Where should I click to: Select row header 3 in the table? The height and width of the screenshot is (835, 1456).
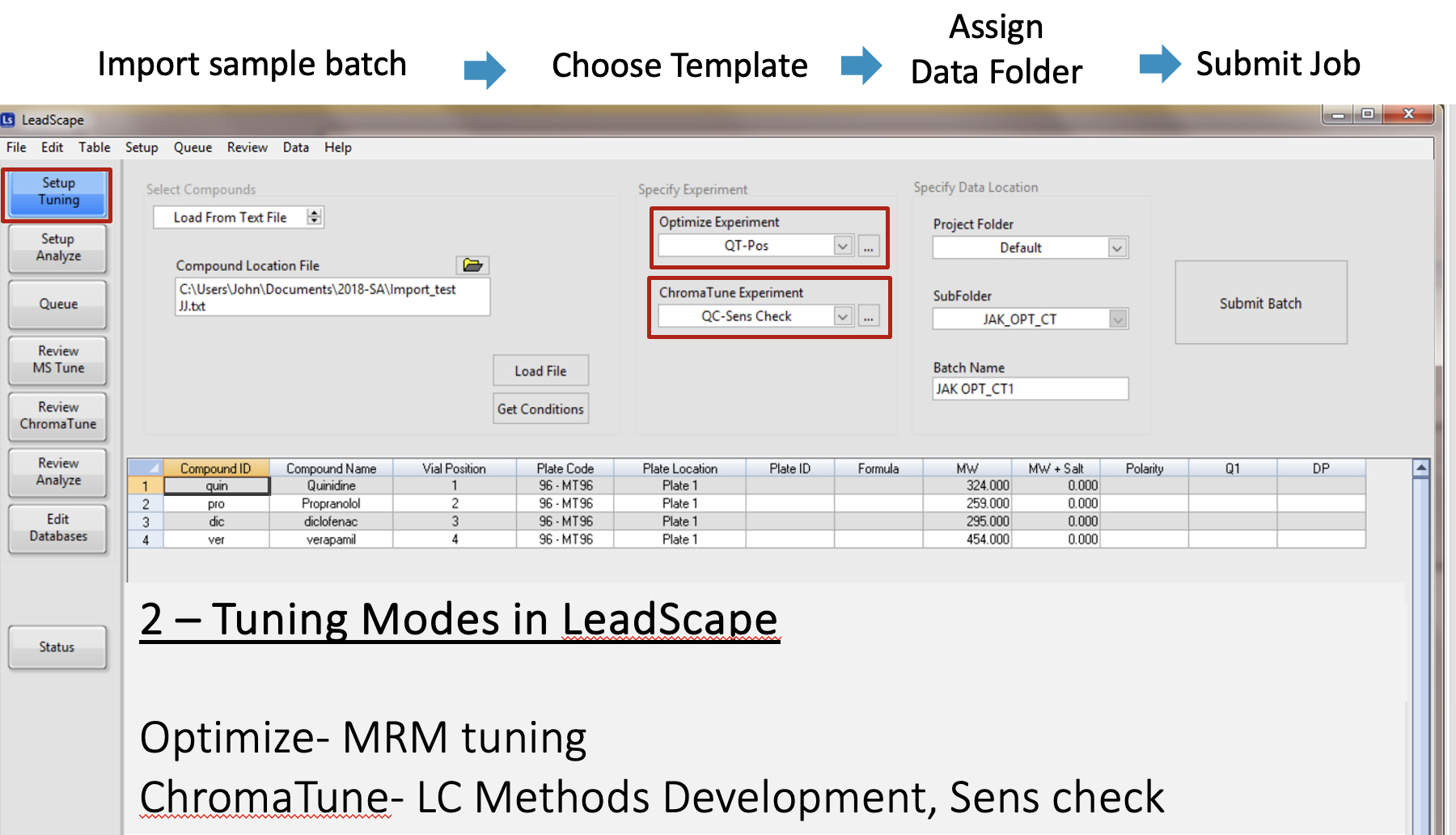(146, 521)
